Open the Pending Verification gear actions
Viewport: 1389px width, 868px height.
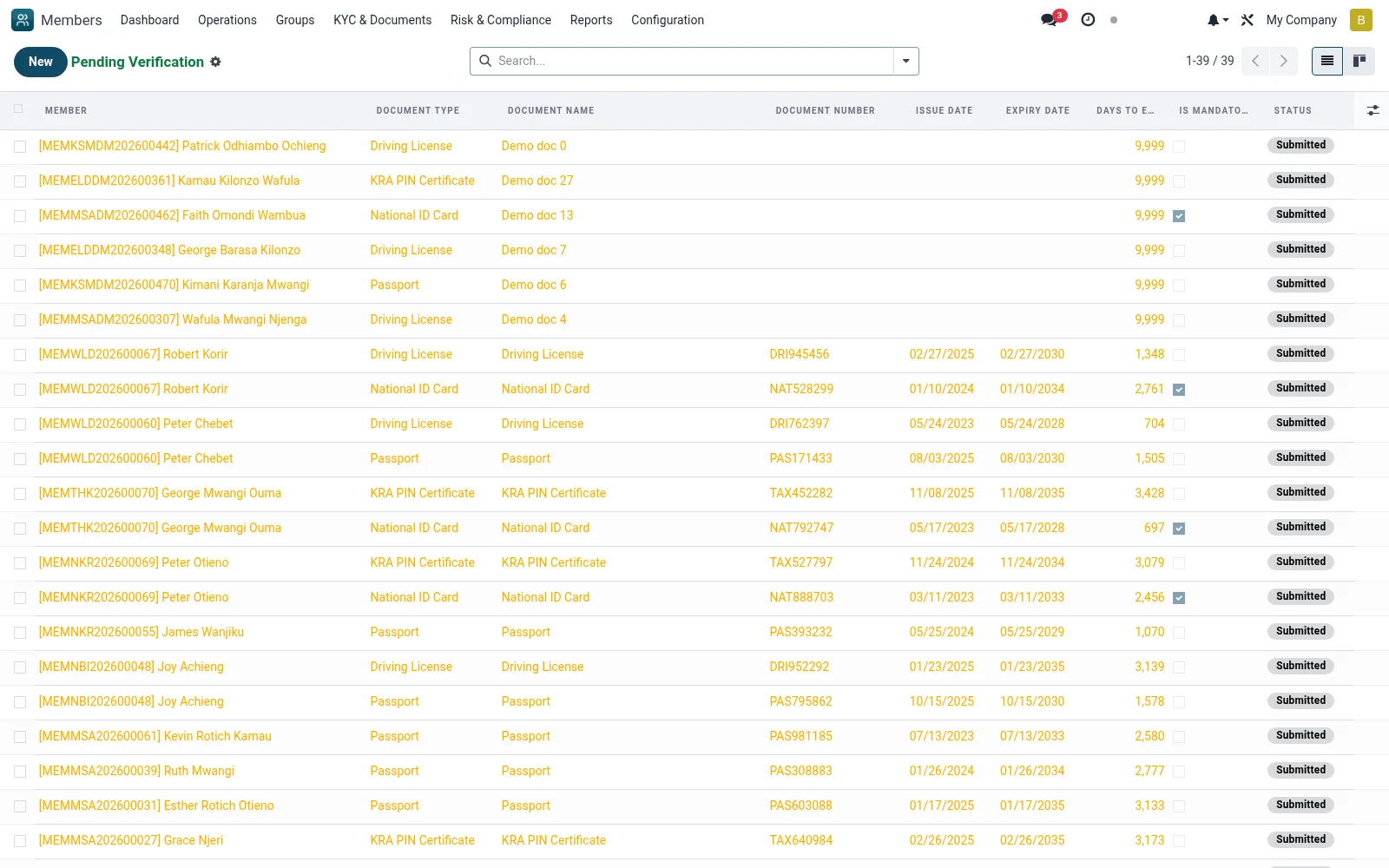[x=215, y=62]
